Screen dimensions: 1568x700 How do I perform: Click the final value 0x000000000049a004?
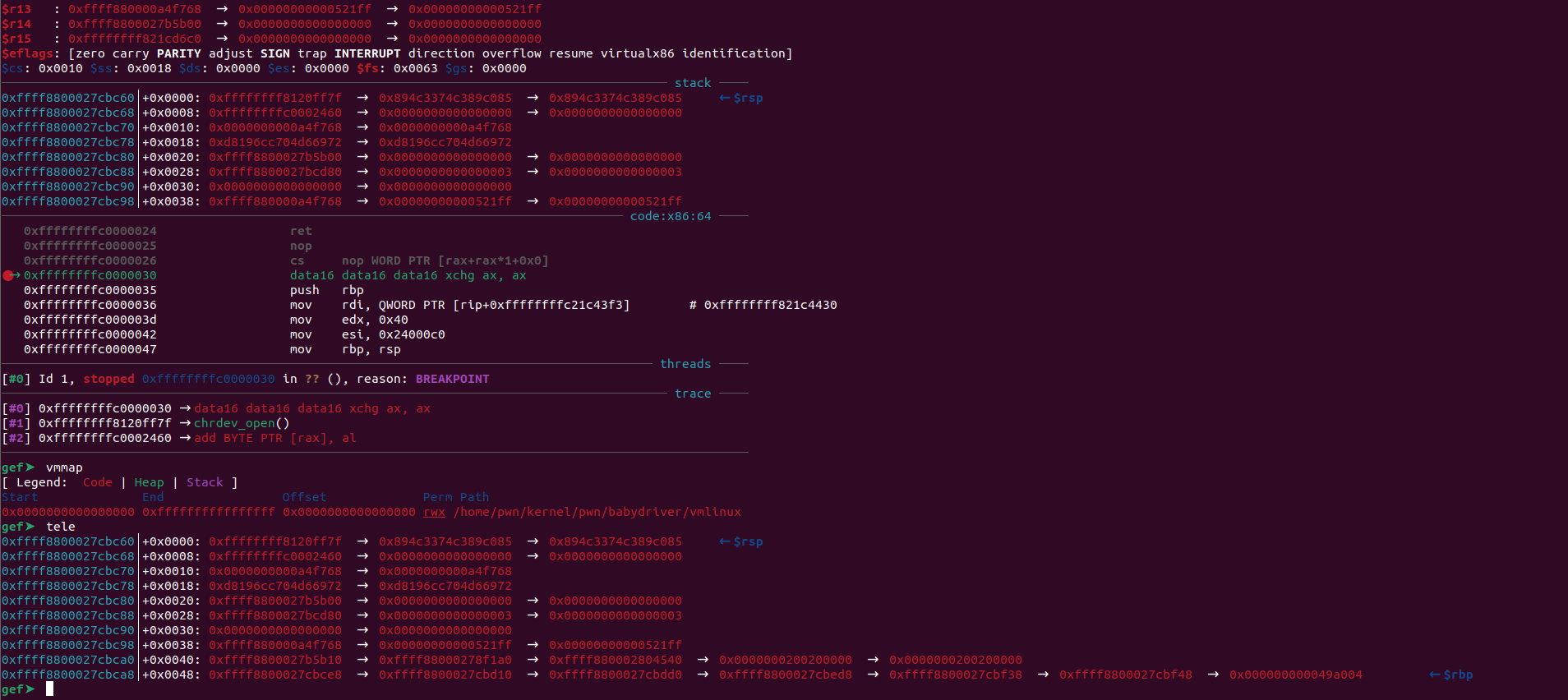[1295, 675]
